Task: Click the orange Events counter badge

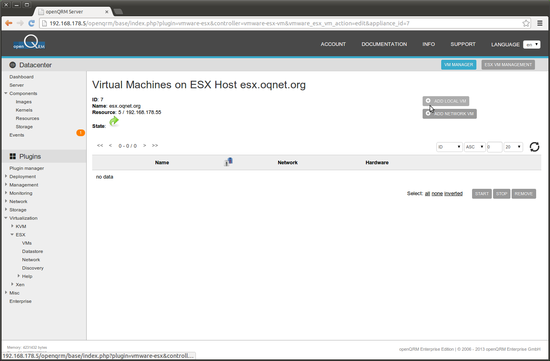Action: point(81,133)
